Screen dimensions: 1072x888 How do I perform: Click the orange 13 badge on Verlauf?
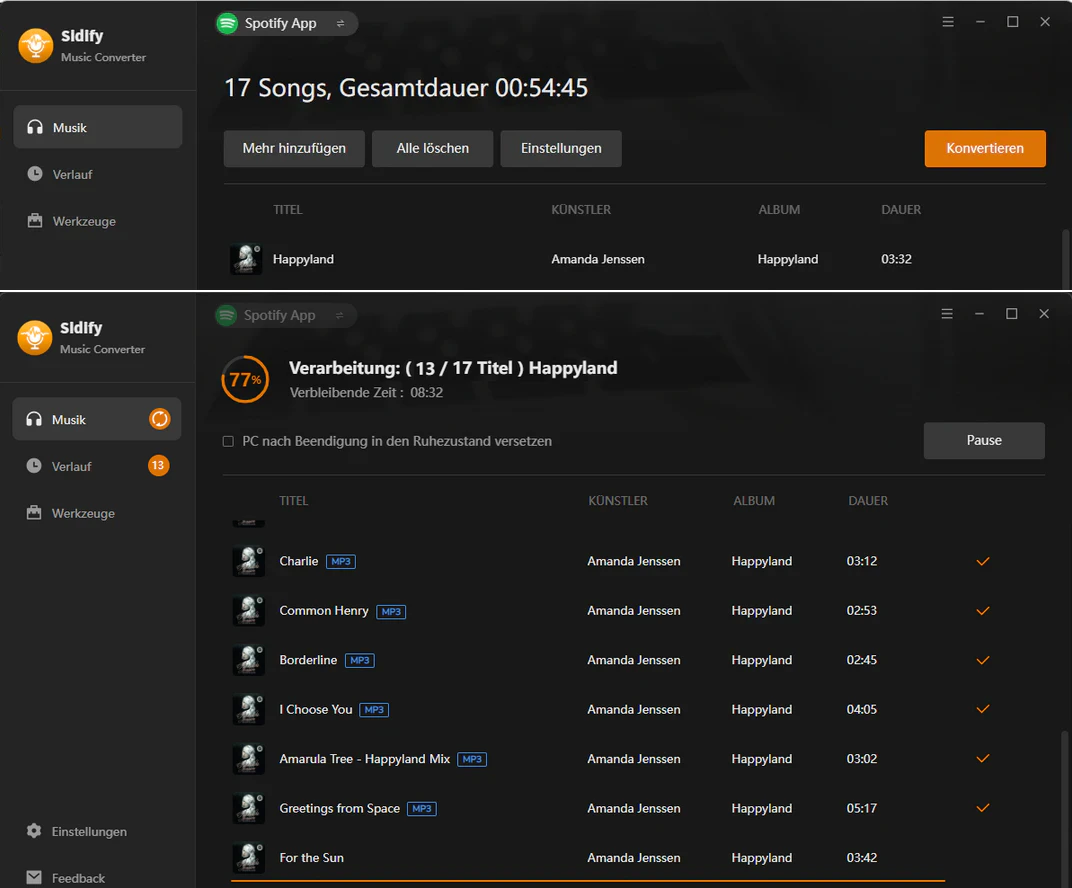pyautogui.click(x=158, y=466)
